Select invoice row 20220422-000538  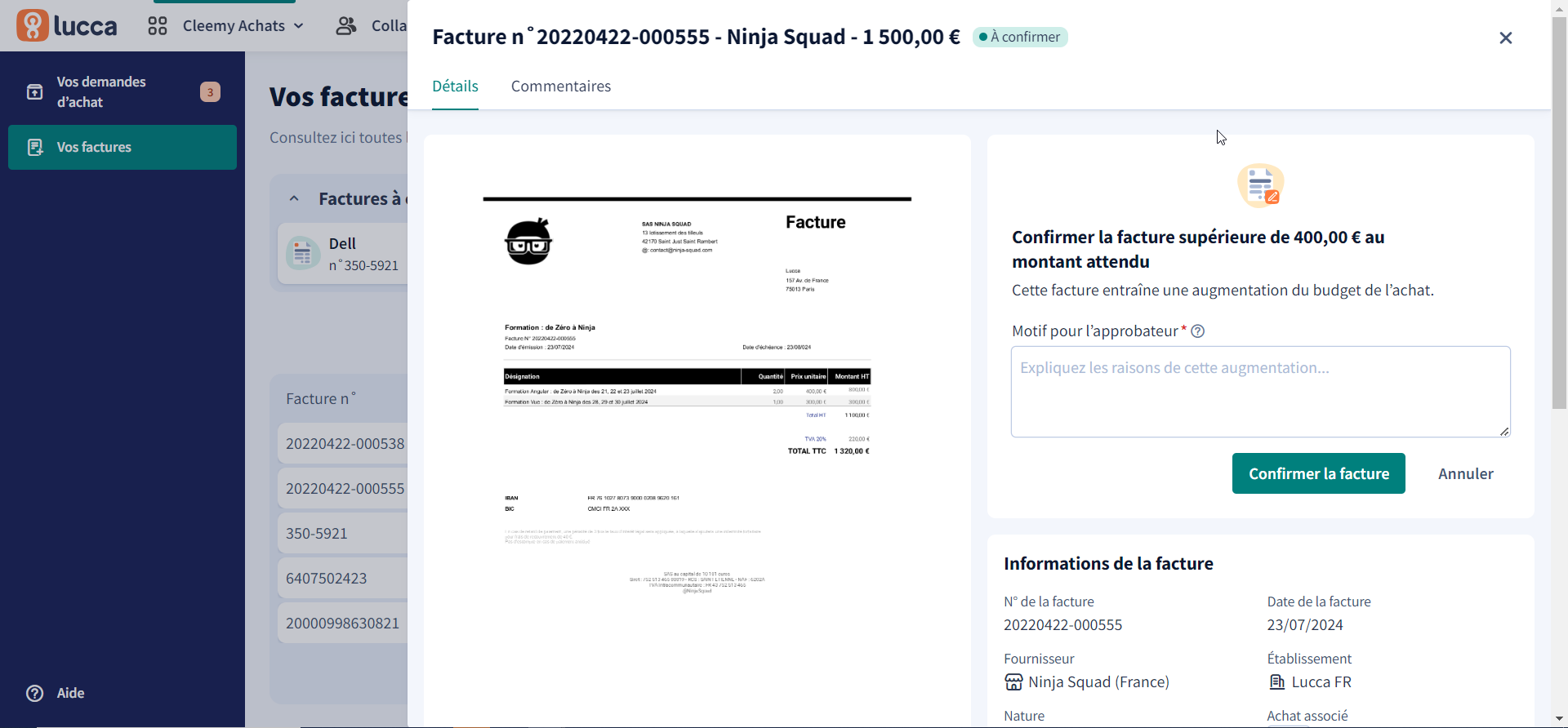pos(343,444)
